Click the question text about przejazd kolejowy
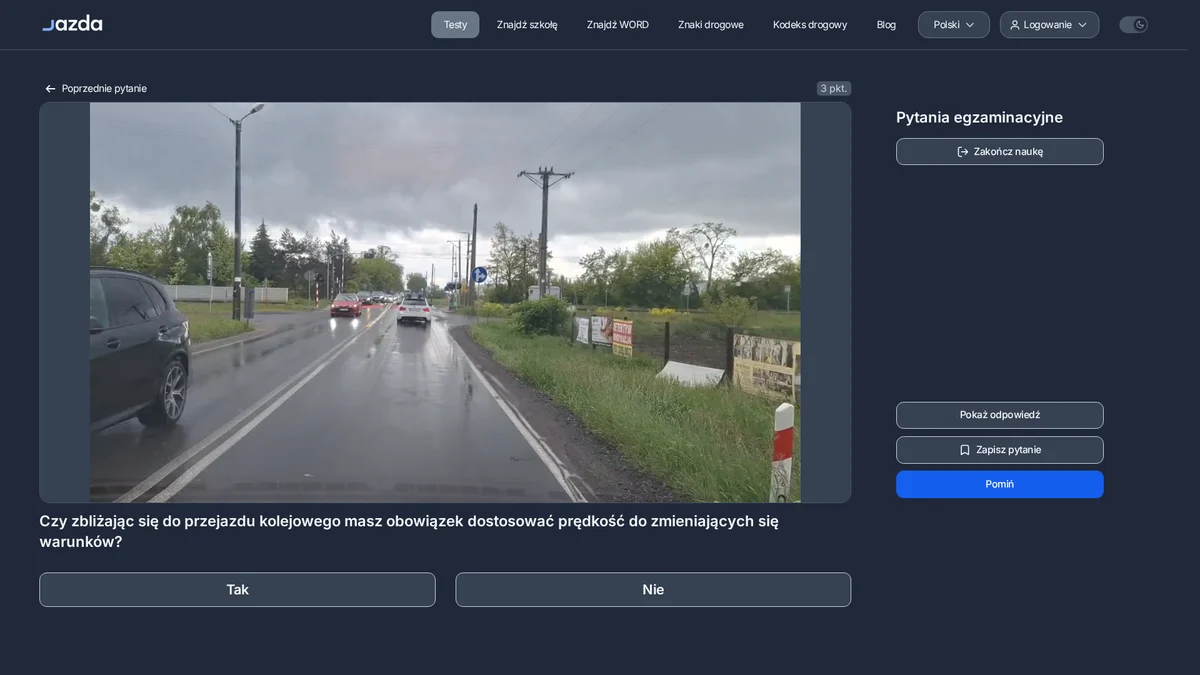 (409, 531)
